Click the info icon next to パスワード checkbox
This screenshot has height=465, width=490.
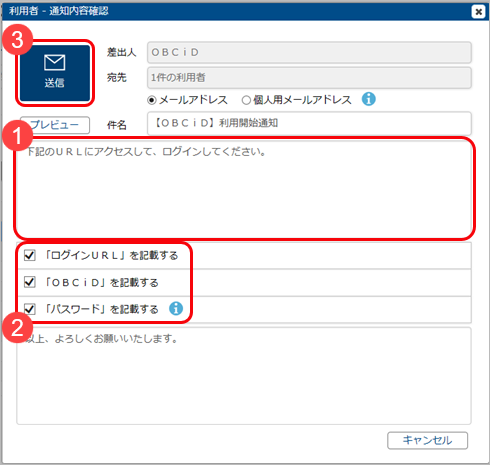point(176,309)
